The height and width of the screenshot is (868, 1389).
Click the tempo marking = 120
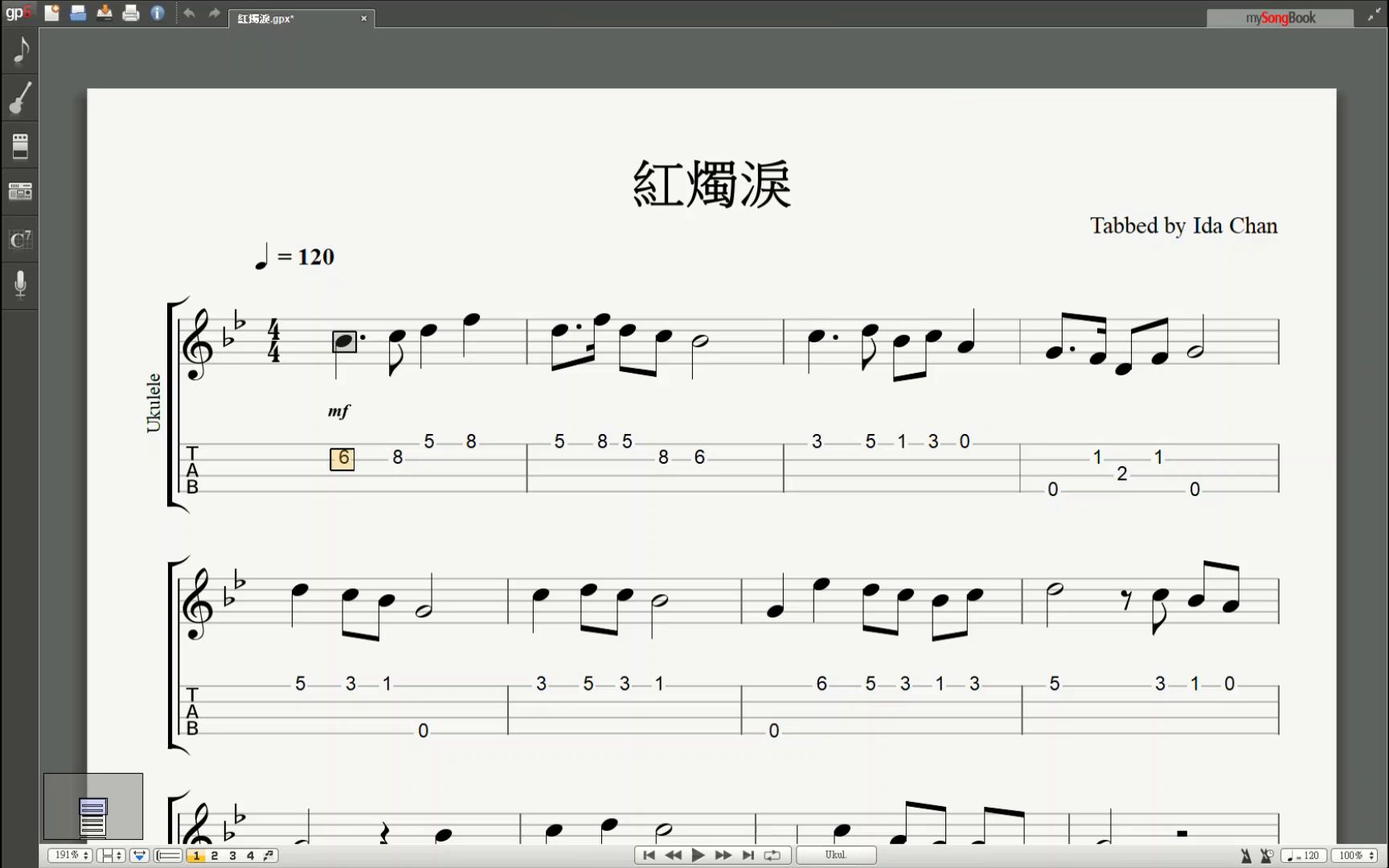point(293,257)
